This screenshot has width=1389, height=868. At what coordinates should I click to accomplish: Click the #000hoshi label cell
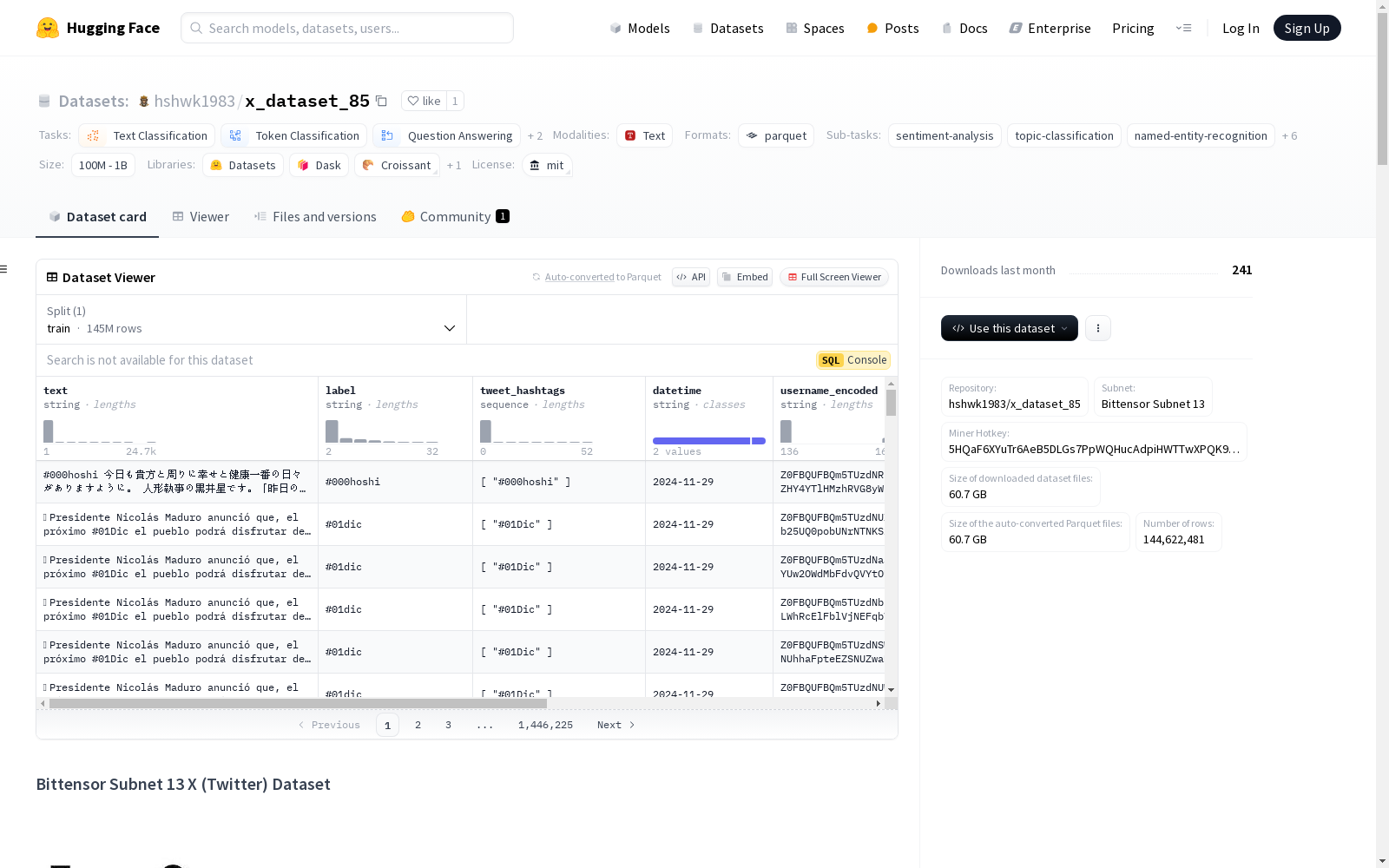click(x=395, y=482)
